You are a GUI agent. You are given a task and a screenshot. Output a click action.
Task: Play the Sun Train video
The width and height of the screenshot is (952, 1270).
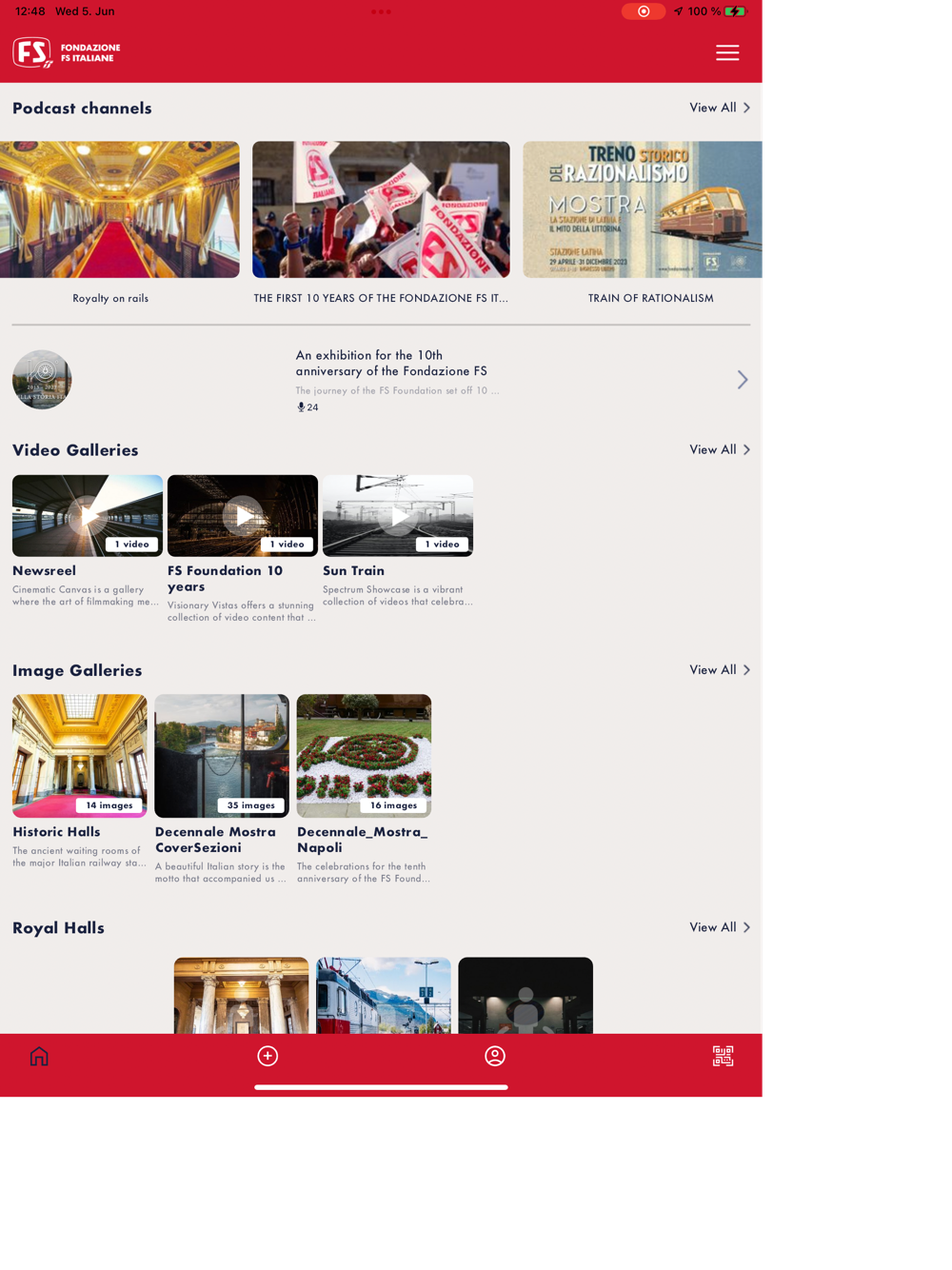(398, 516)
